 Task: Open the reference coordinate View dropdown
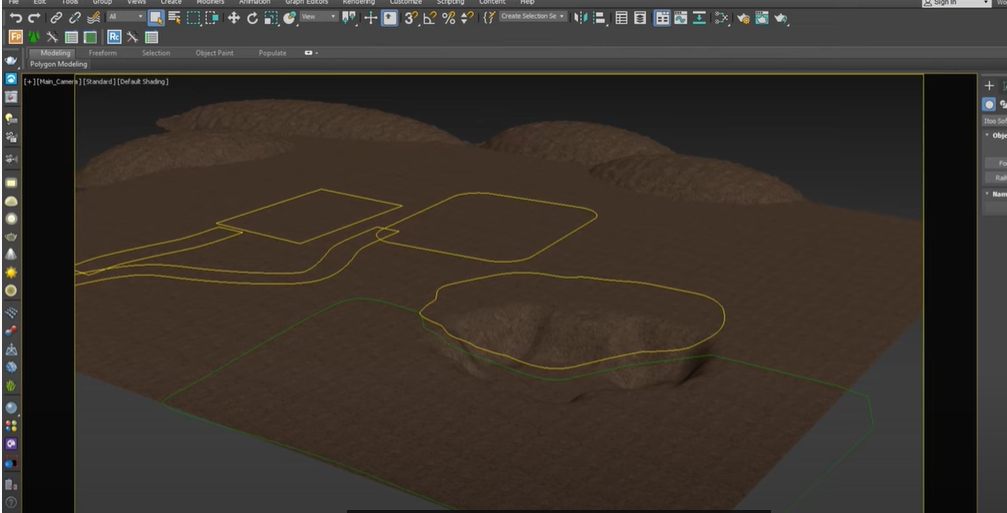(x=319, y=17)
